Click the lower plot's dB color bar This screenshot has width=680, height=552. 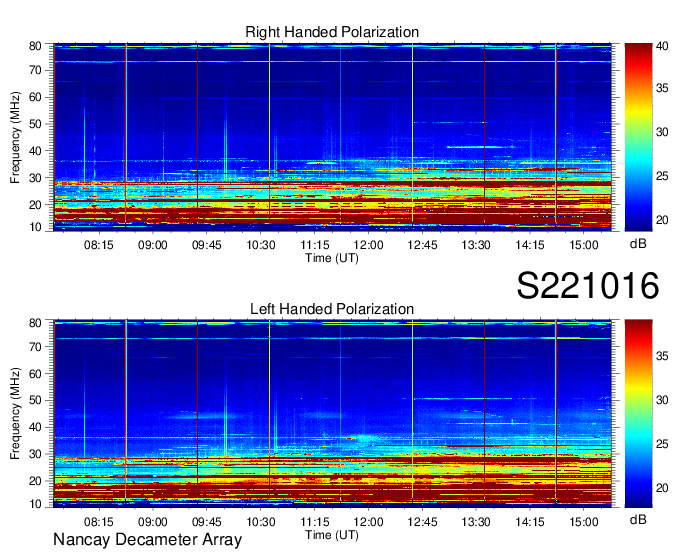[638, 414]
